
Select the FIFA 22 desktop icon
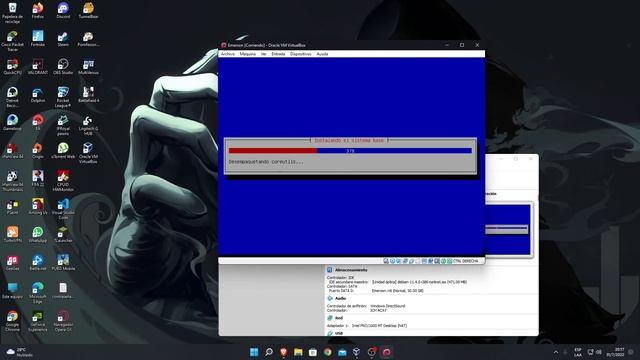[x=38, y=179]
